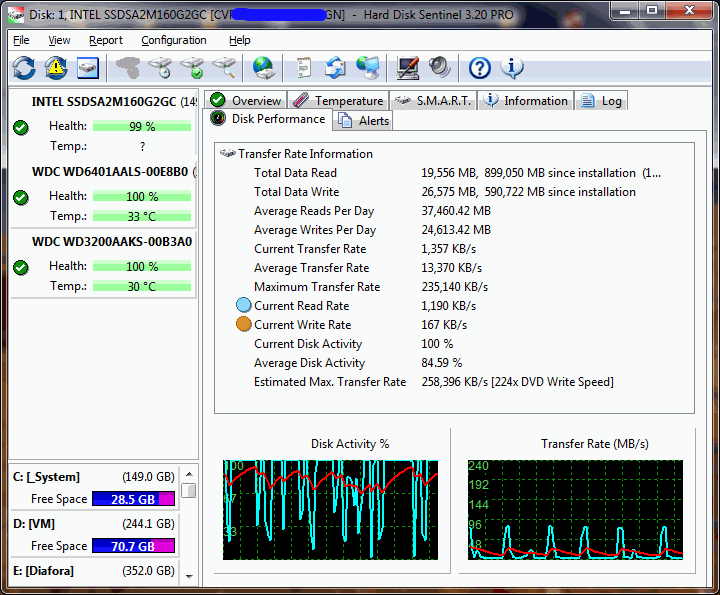Click the WD6401AALS 33 °C temperature bar

pos(142,216)
